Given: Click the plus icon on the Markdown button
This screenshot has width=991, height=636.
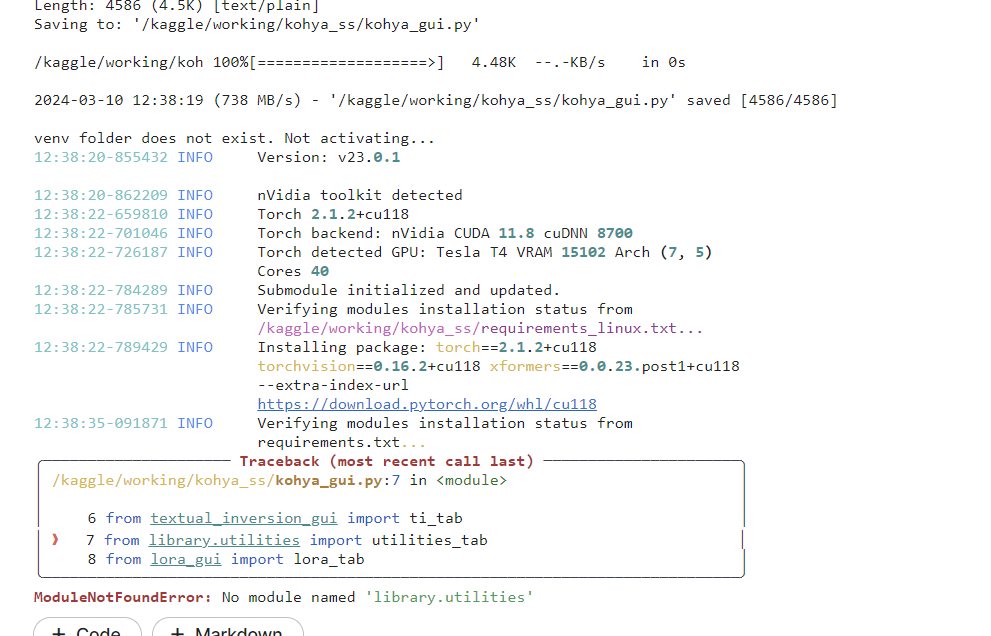Looking at the screenshot, I should pos(176,629).
